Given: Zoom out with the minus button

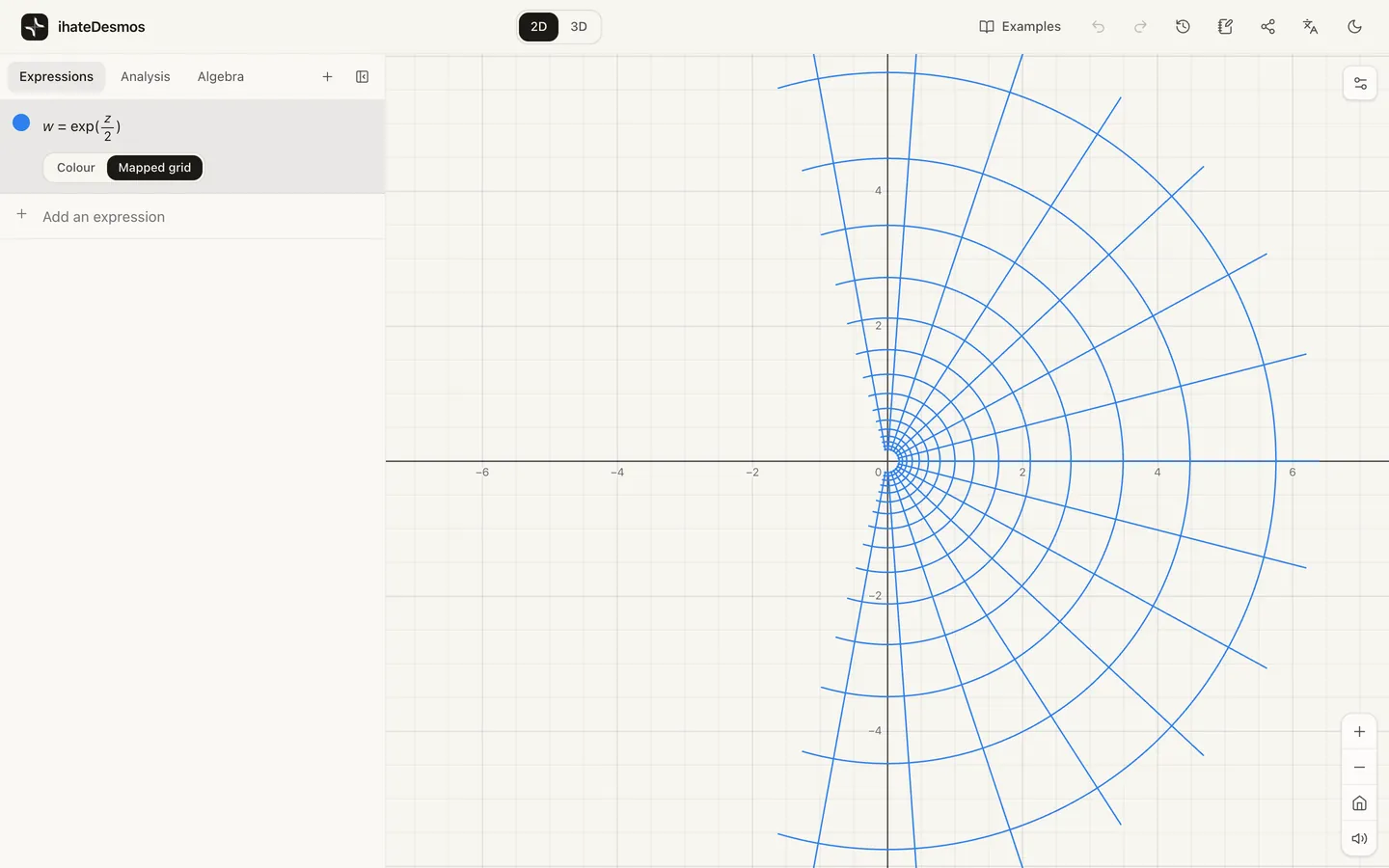Looking at the screenshot, I should point(1359,768).
